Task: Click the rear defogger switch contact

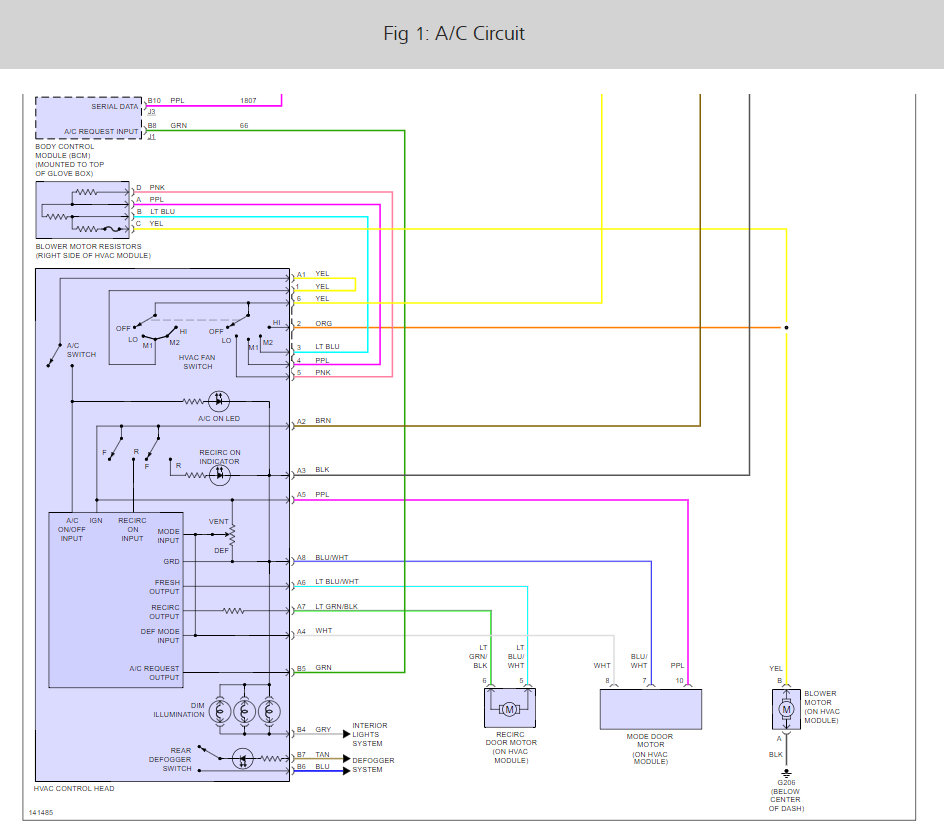Action: pyautogui.click(x=209, y=751)
